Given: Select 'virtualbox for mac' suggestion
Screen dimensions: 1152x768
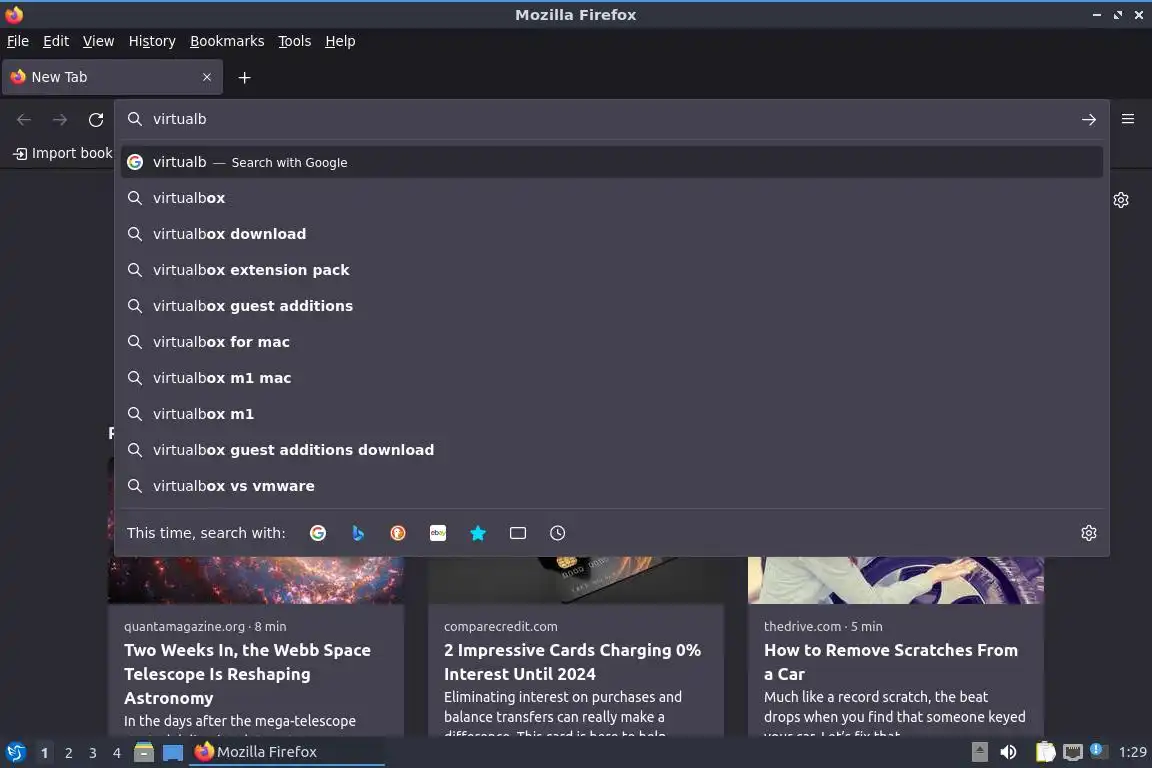Looking at the screenshot, I should [x=611, y=342].
